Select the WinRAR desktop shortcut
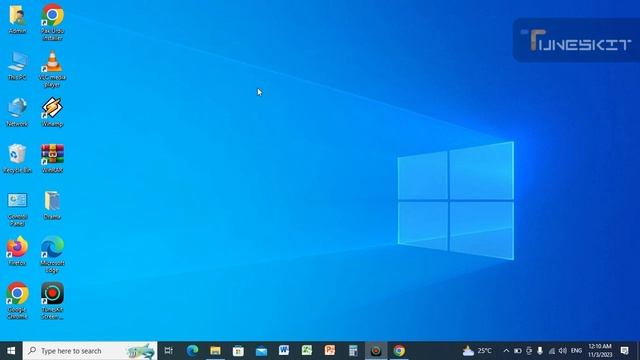Image resolution: width=640 pixels, height=360 pixels. pos(52,159)
